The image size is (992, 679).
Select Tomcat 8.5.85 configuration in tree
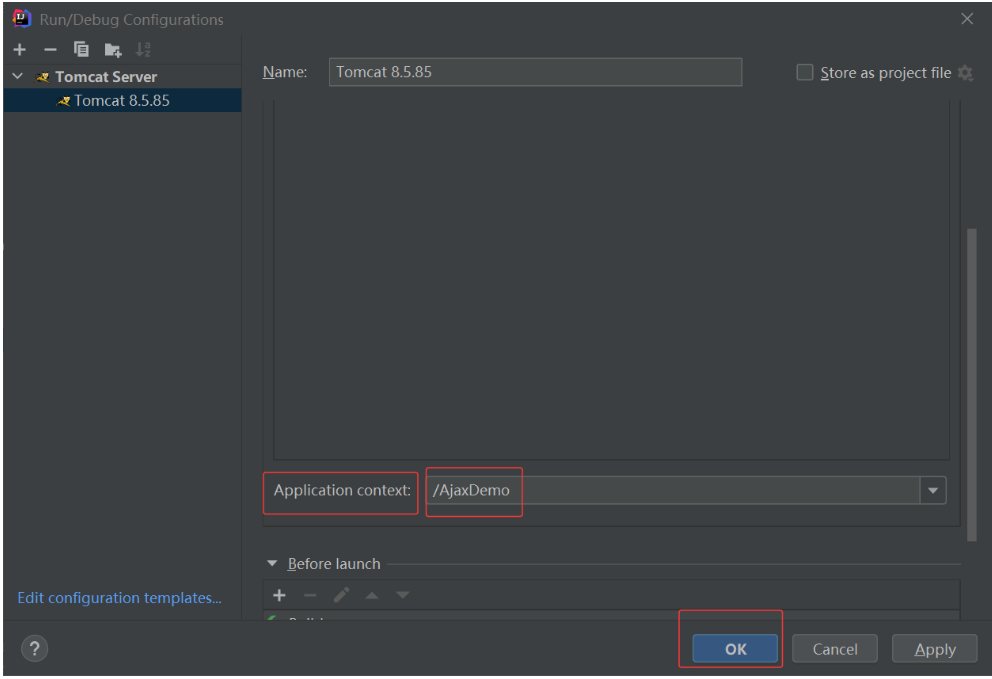tap(122, 101)
